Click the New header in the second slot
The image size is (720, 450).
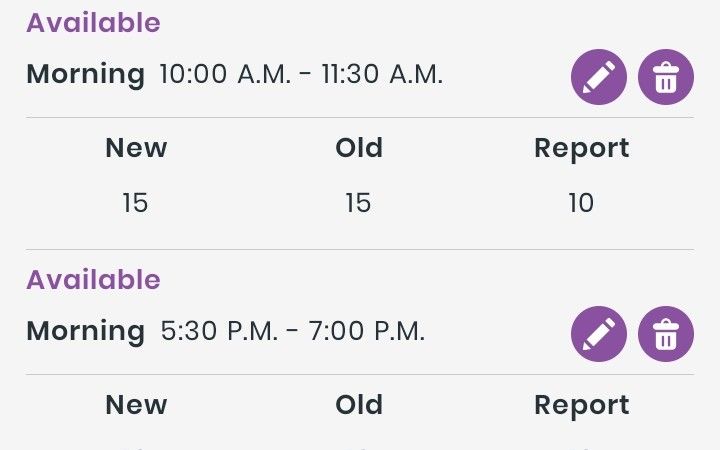tap(136, 405)
